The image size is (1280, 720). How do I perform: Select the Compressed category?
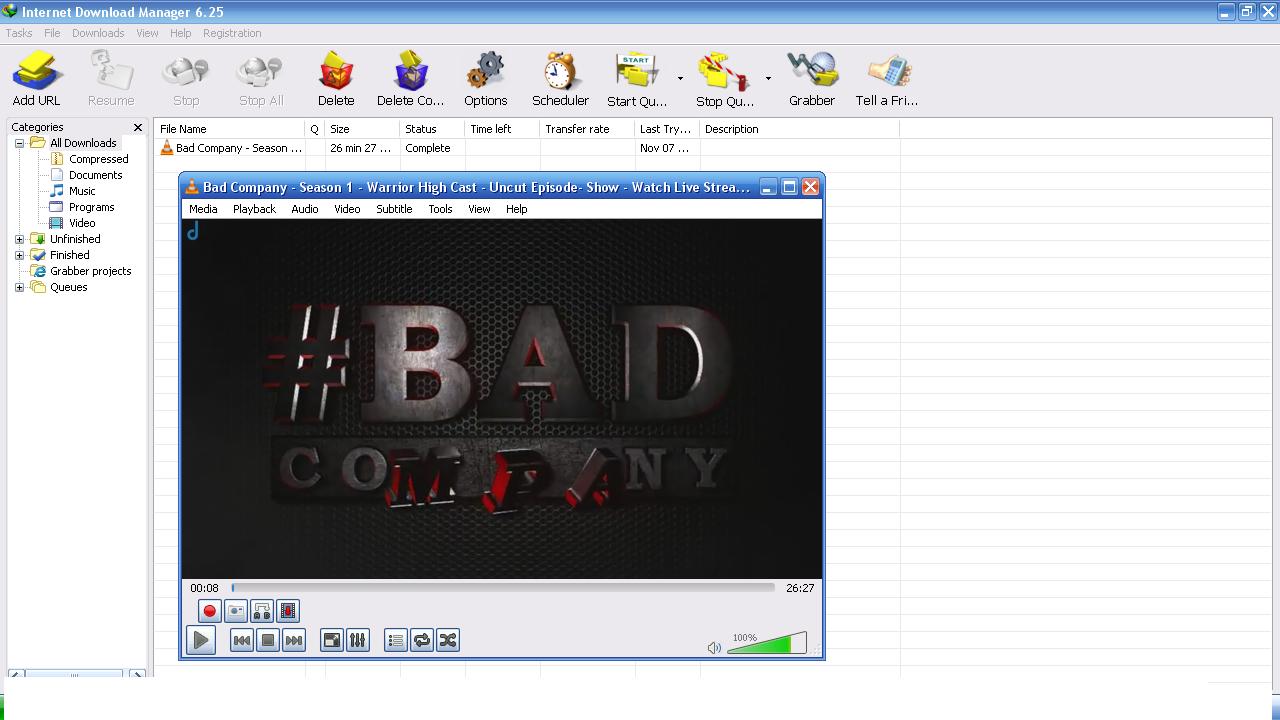98,159
